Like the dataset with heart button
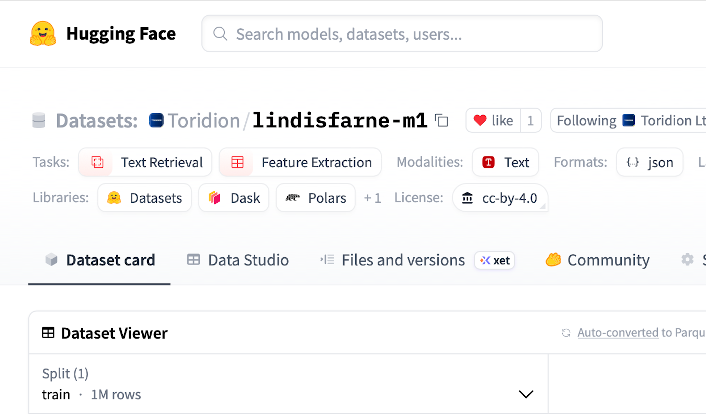 click(493, 120)
